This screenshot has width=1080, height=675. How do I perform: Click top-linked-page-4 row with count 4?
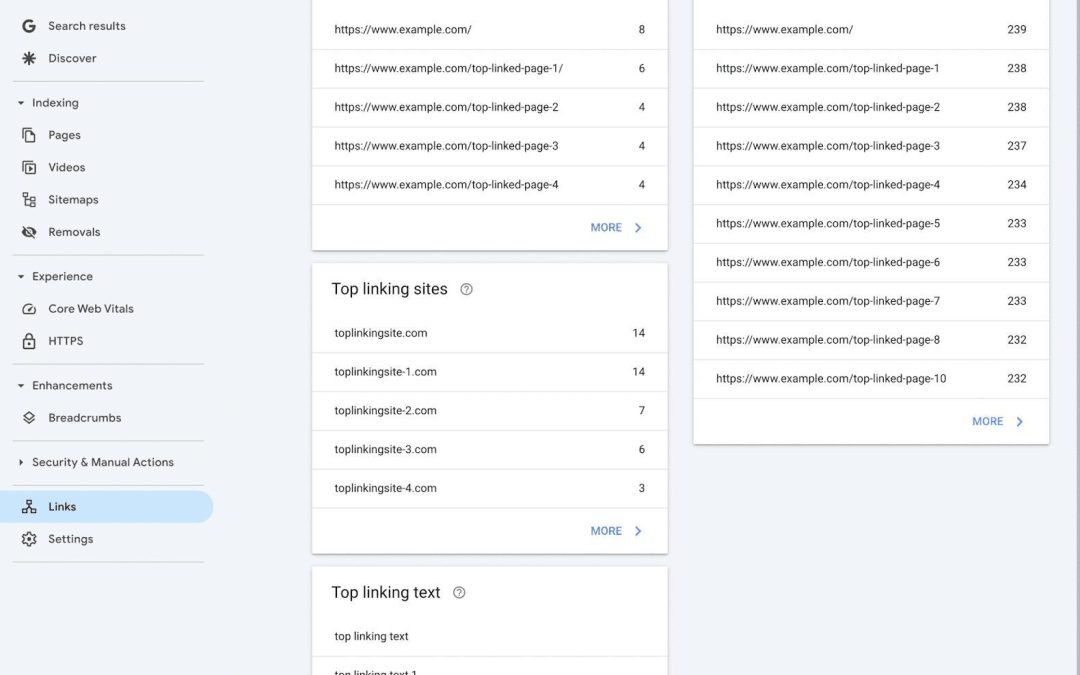tap(490, 185)
